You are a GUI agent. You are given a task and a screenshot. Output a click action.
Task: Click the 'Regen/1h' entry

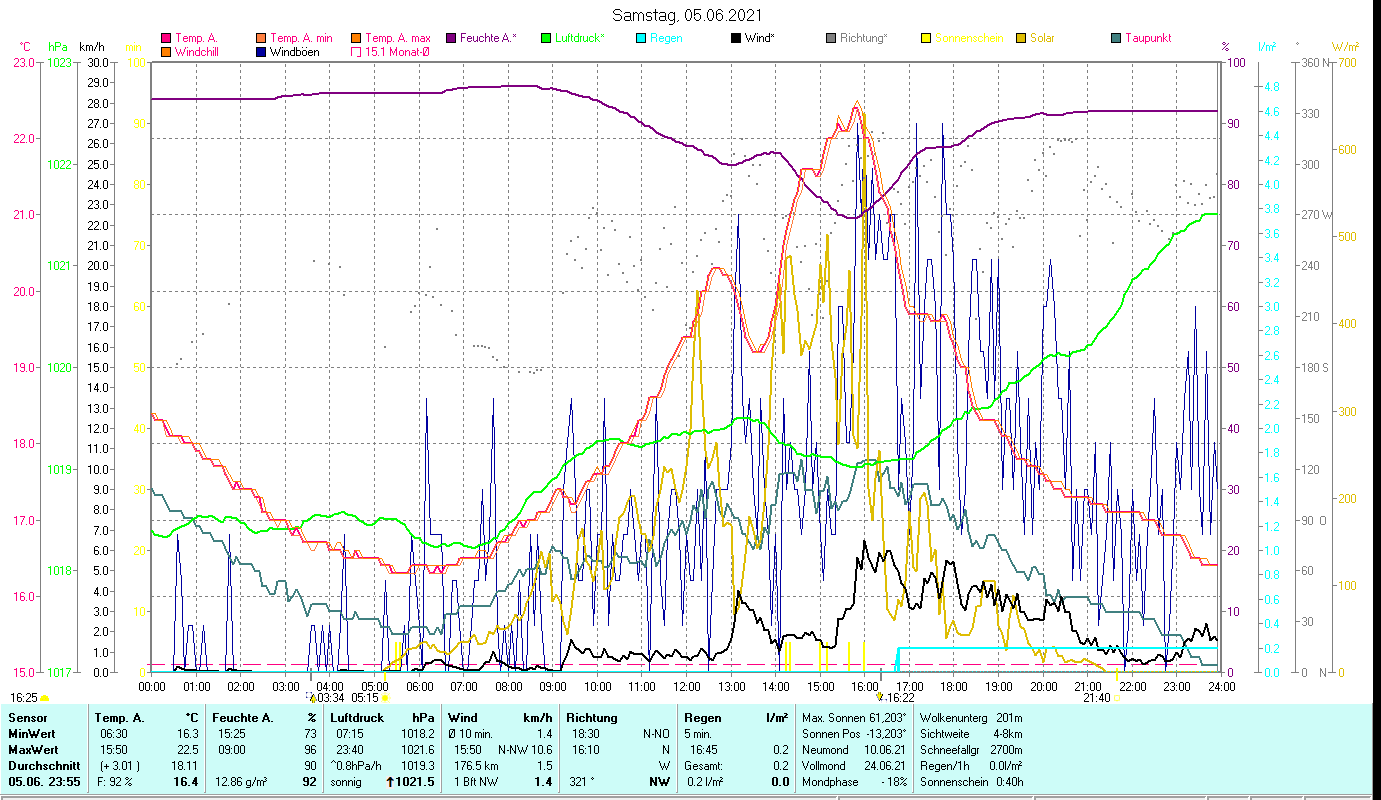click(970, 766)
